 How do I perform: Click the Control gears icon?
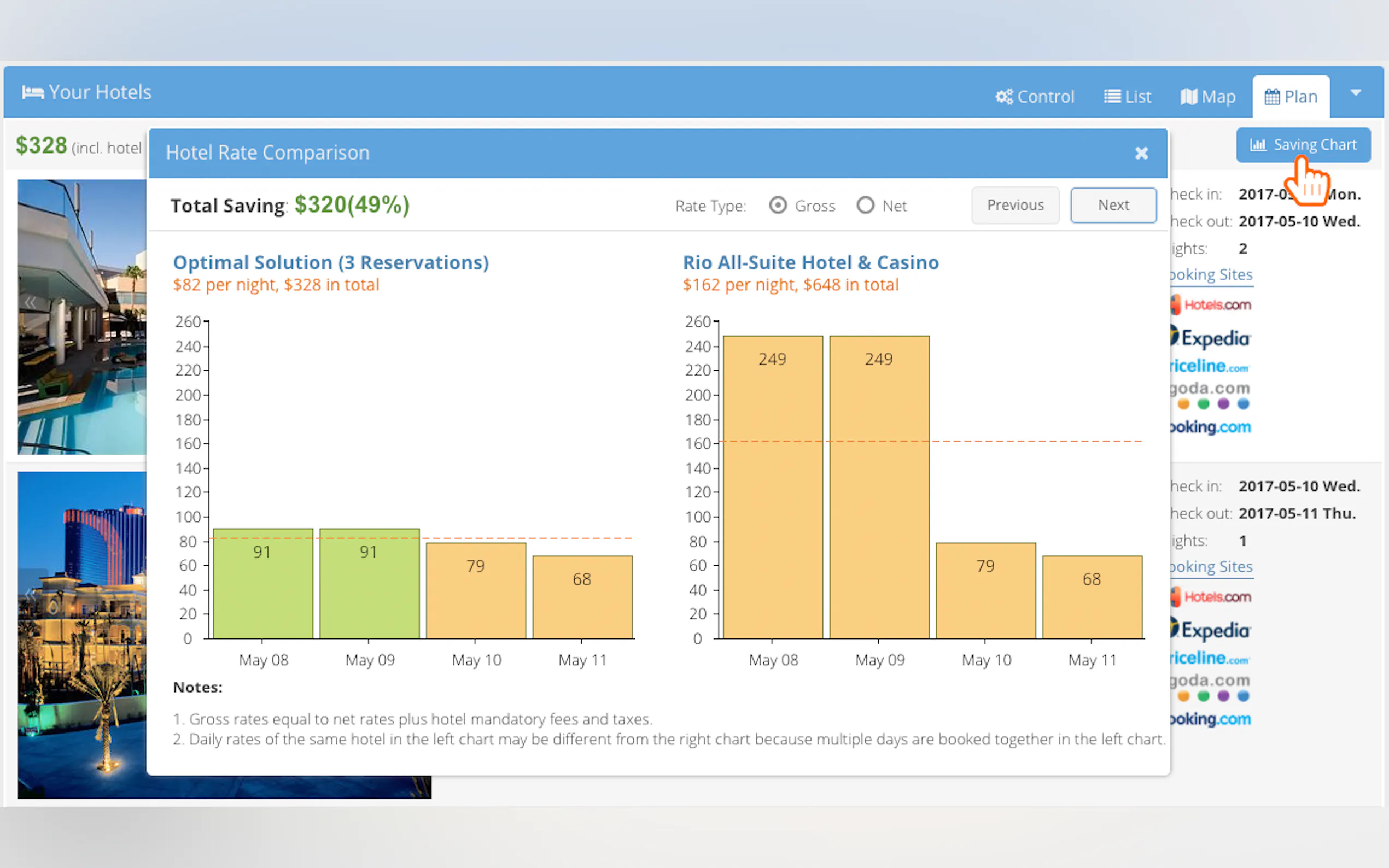[1003, 96]
